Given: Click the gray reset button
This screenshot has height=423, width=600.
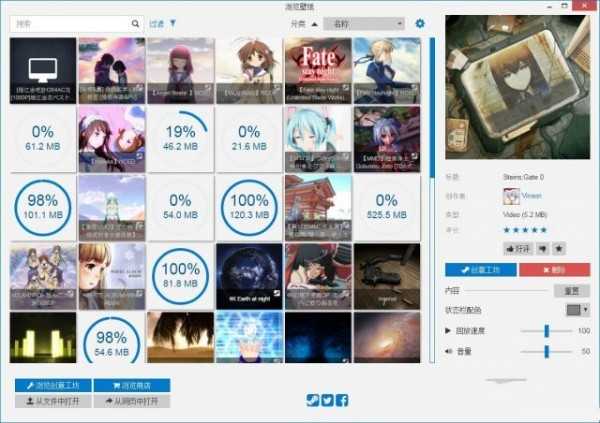Looking at the screenshot, I should click(572, 291).
